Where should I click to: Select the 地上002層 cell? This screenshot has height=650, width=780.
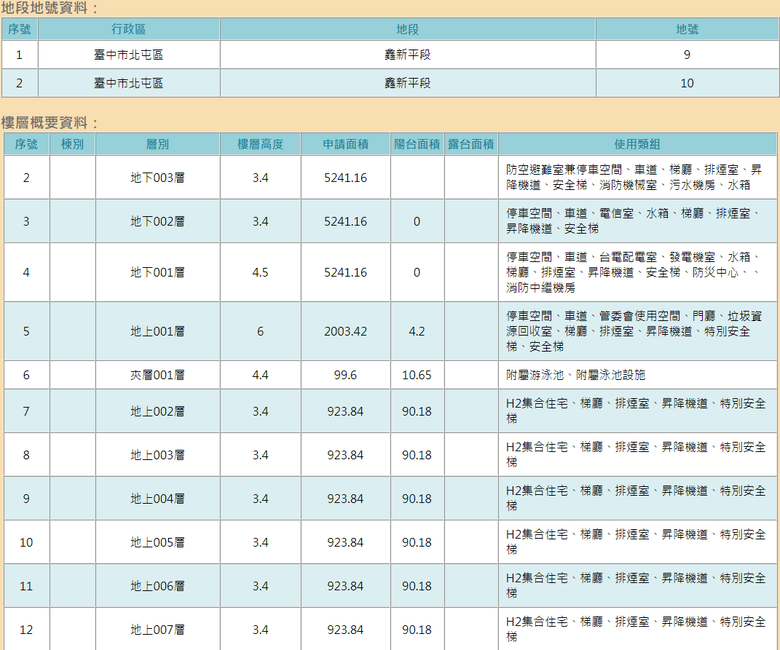coord(157,411)
